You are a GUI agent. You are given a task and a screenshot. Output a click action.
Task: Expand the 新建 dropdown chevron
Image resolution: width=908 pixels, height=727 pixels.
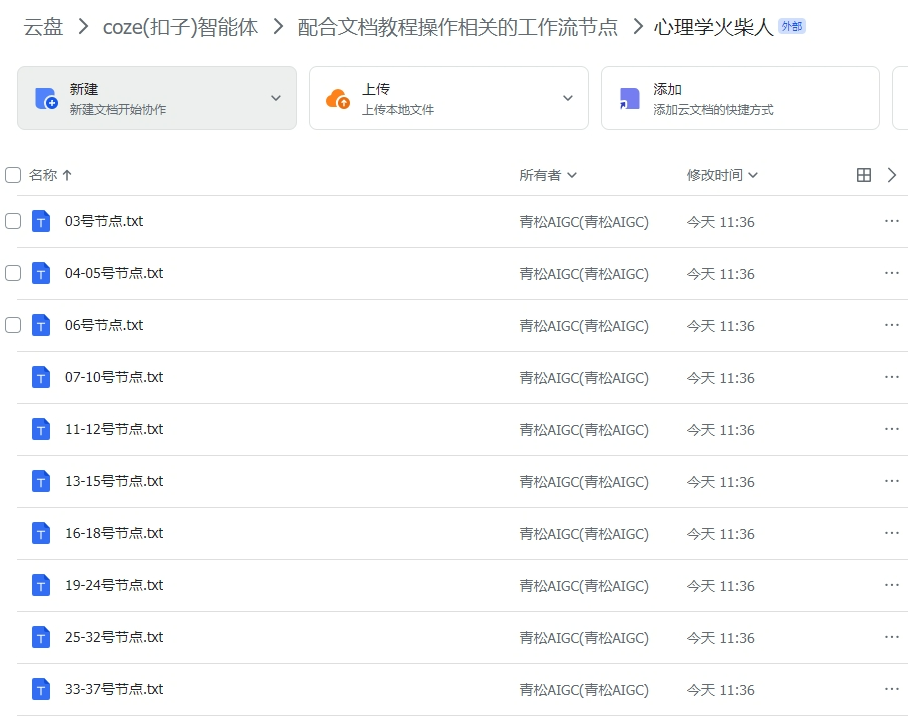point(277,97)
